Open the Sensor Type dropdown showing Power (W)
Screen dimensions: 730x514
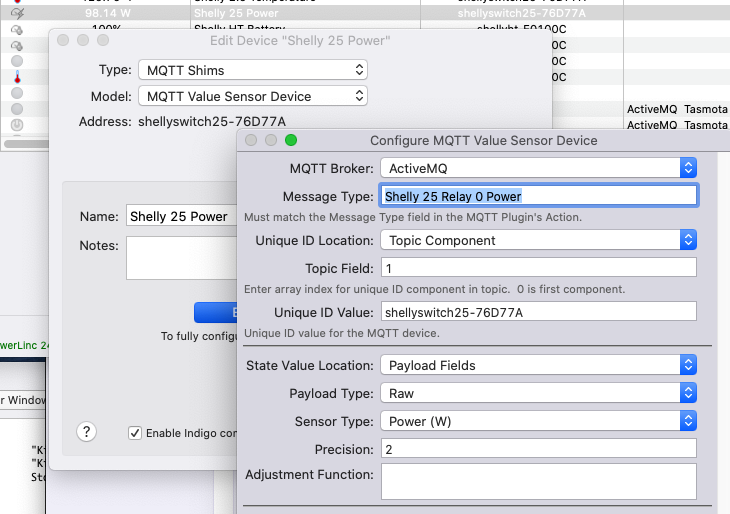click(539, 421)
